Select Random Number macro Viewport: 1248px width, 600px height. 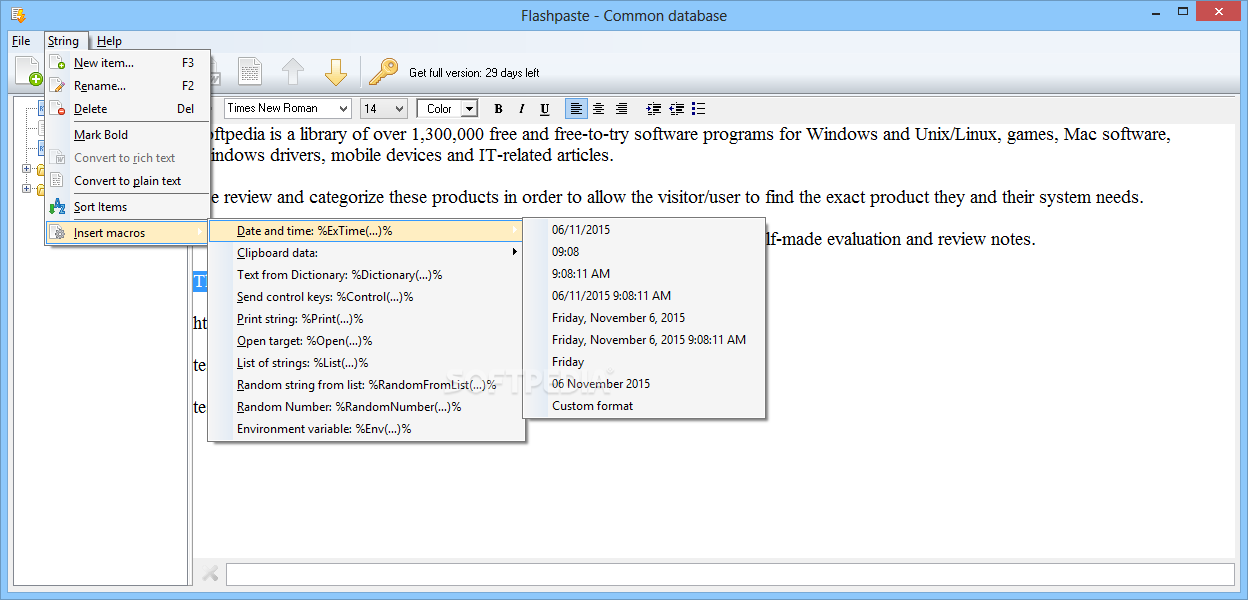(366, 407)
